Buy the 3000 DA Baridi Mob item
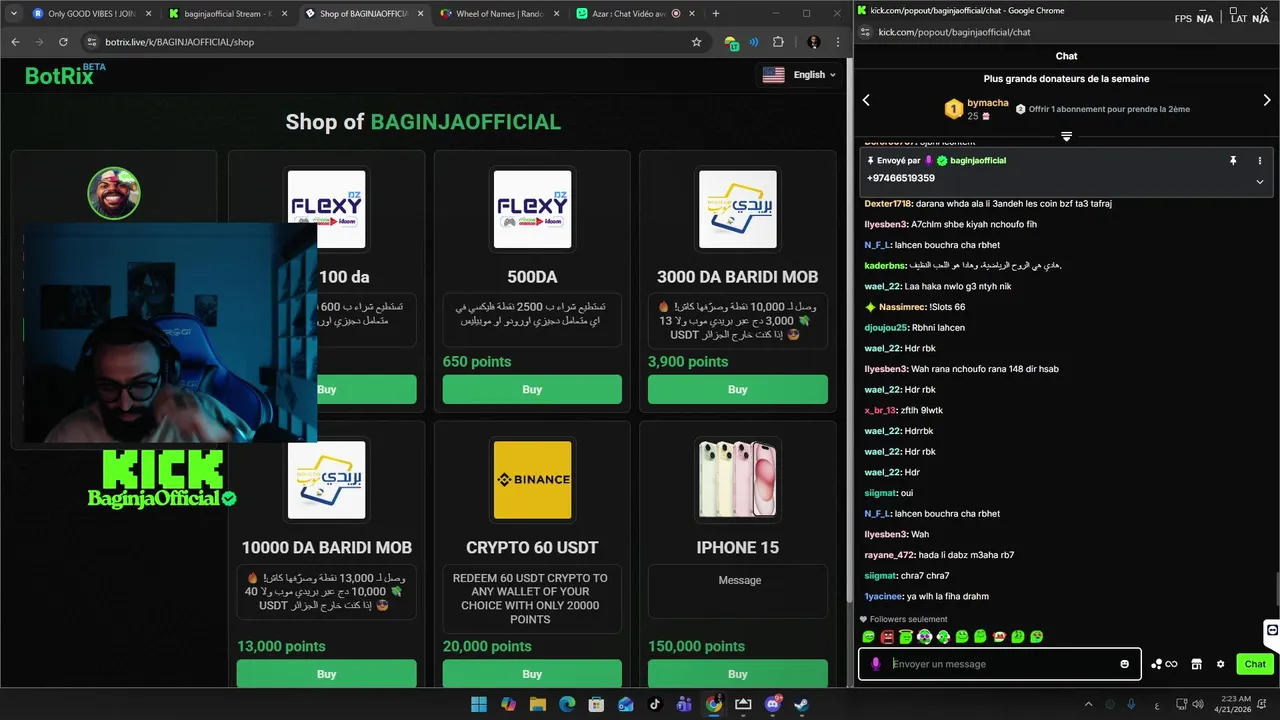 (x=738, y=390)
